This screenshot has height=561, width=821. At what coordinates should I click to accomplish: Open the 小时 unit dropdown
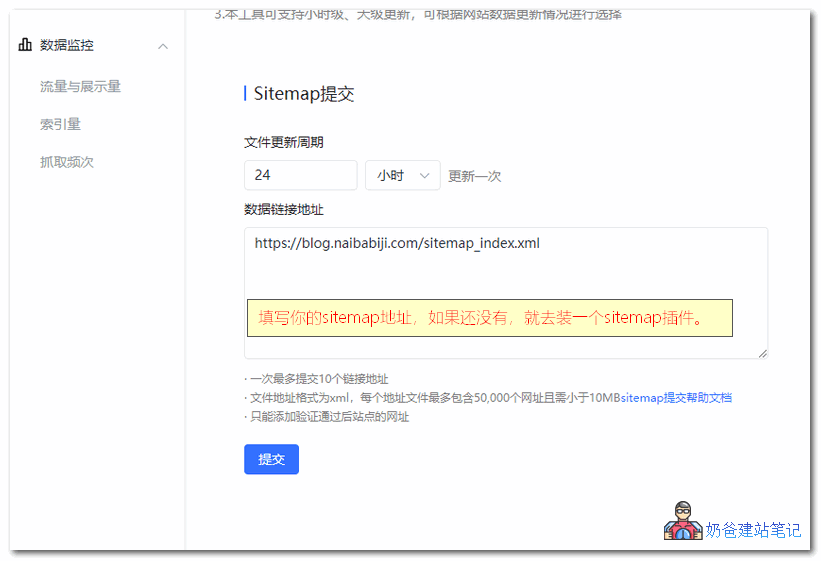pos(403,175)
